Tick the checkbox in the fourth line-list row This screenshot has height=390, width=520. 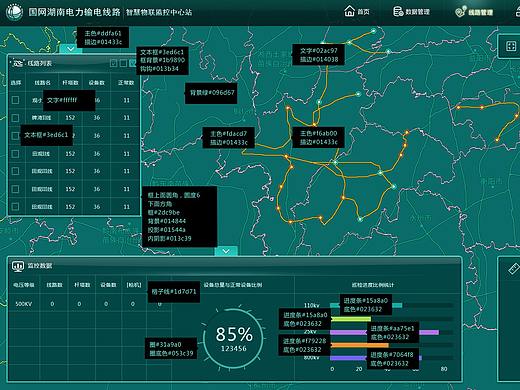(x=15, y=153)
